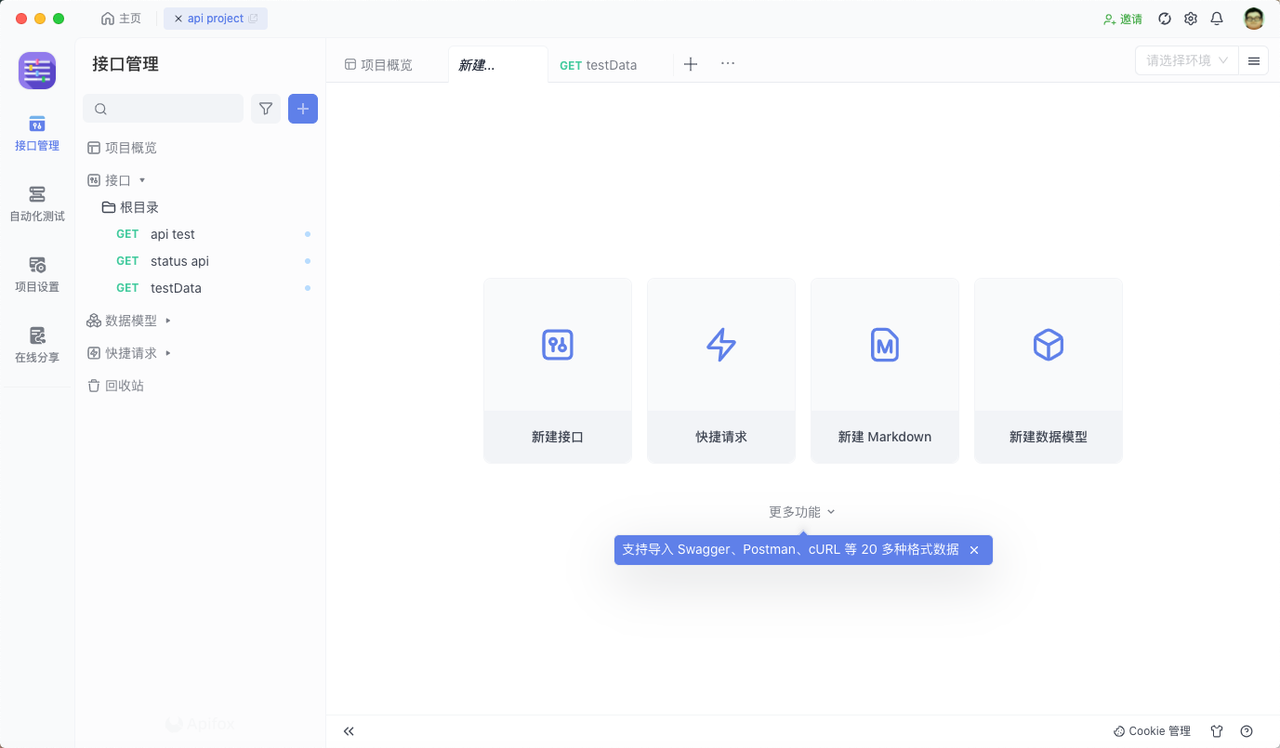The height and width of the screenshot is (748, 1280).
Task: Open 项目概览 in the sidebar tree
Action: pos(122,148)
